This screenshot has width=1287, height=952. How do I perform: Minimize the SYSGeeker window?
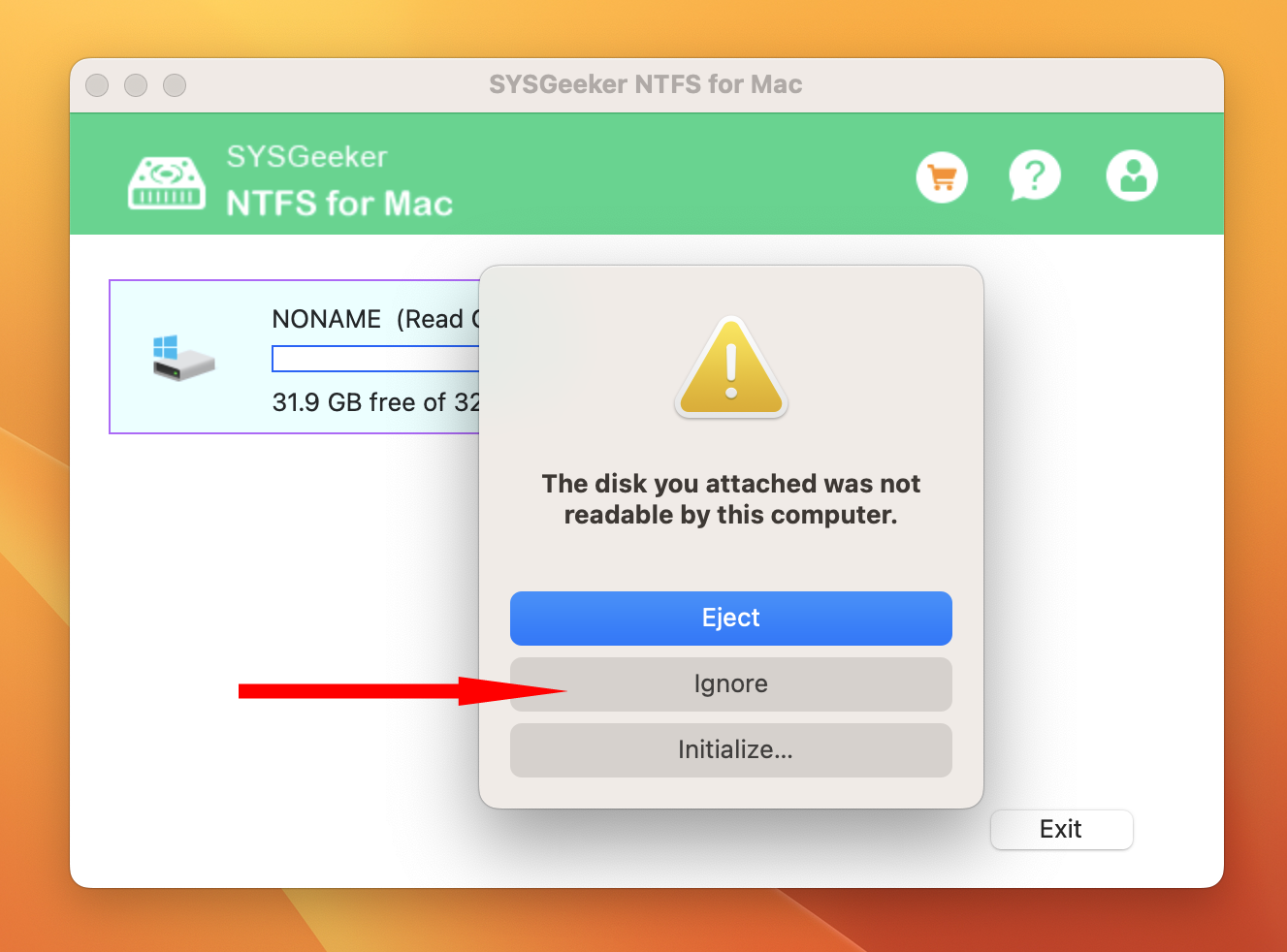click(136, 85)
